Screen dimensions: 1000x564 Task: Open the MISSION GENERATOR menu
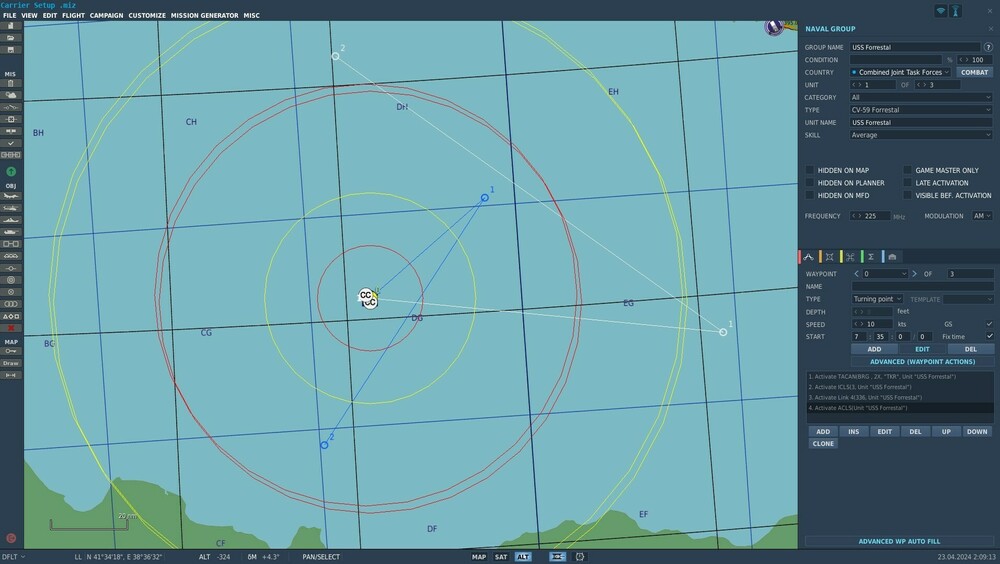(204, 15)
